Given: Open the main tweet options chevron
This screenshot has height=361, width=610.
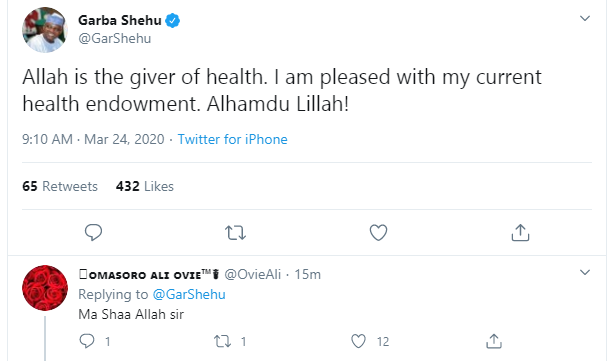Looking at the screenshot, I should pyautogui.click(x=585, y=18).
